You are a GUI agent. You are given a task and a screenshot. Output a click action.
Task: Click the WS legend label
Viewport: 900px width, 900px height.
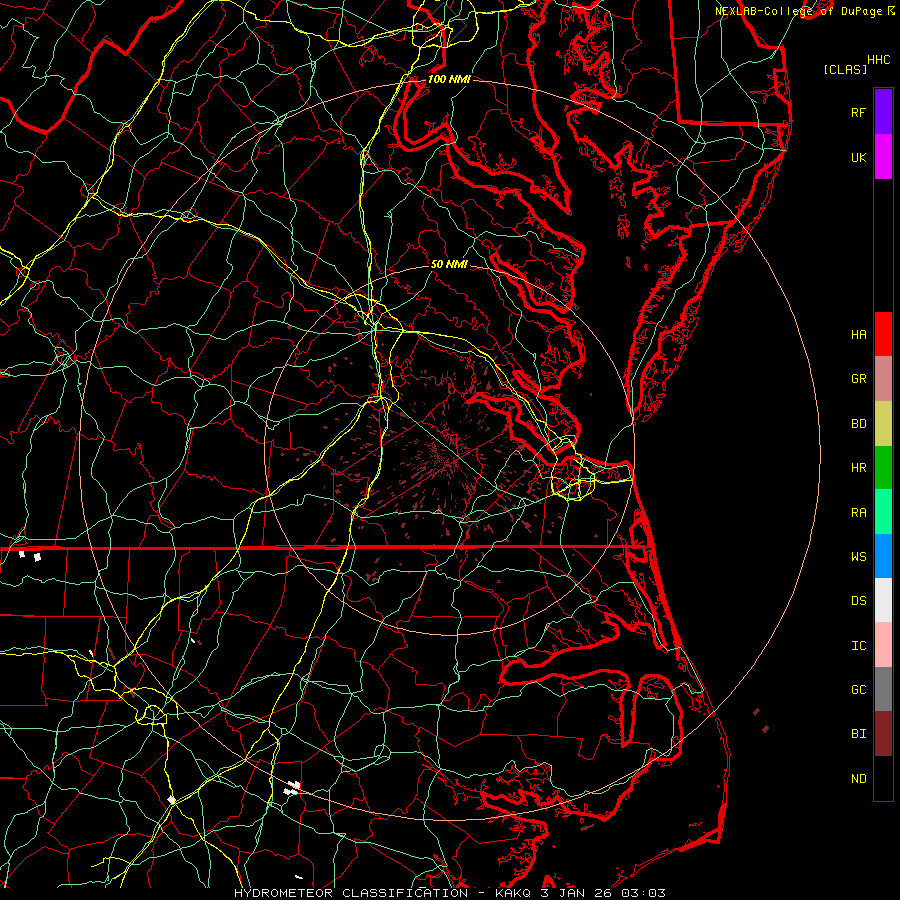click(858, 556)
